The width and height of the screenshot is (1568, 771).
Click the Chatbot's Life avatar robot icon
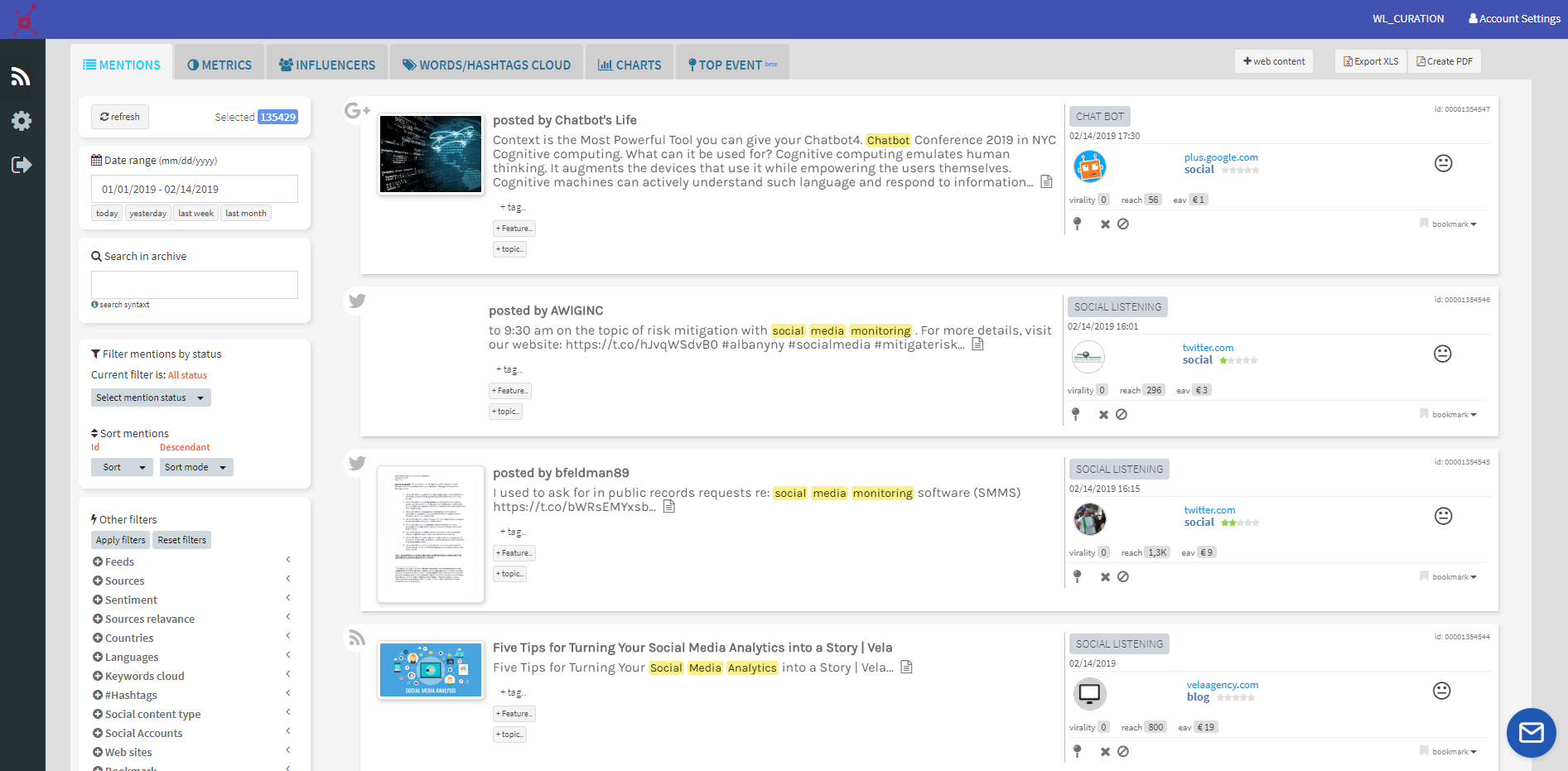point(1090,166)
